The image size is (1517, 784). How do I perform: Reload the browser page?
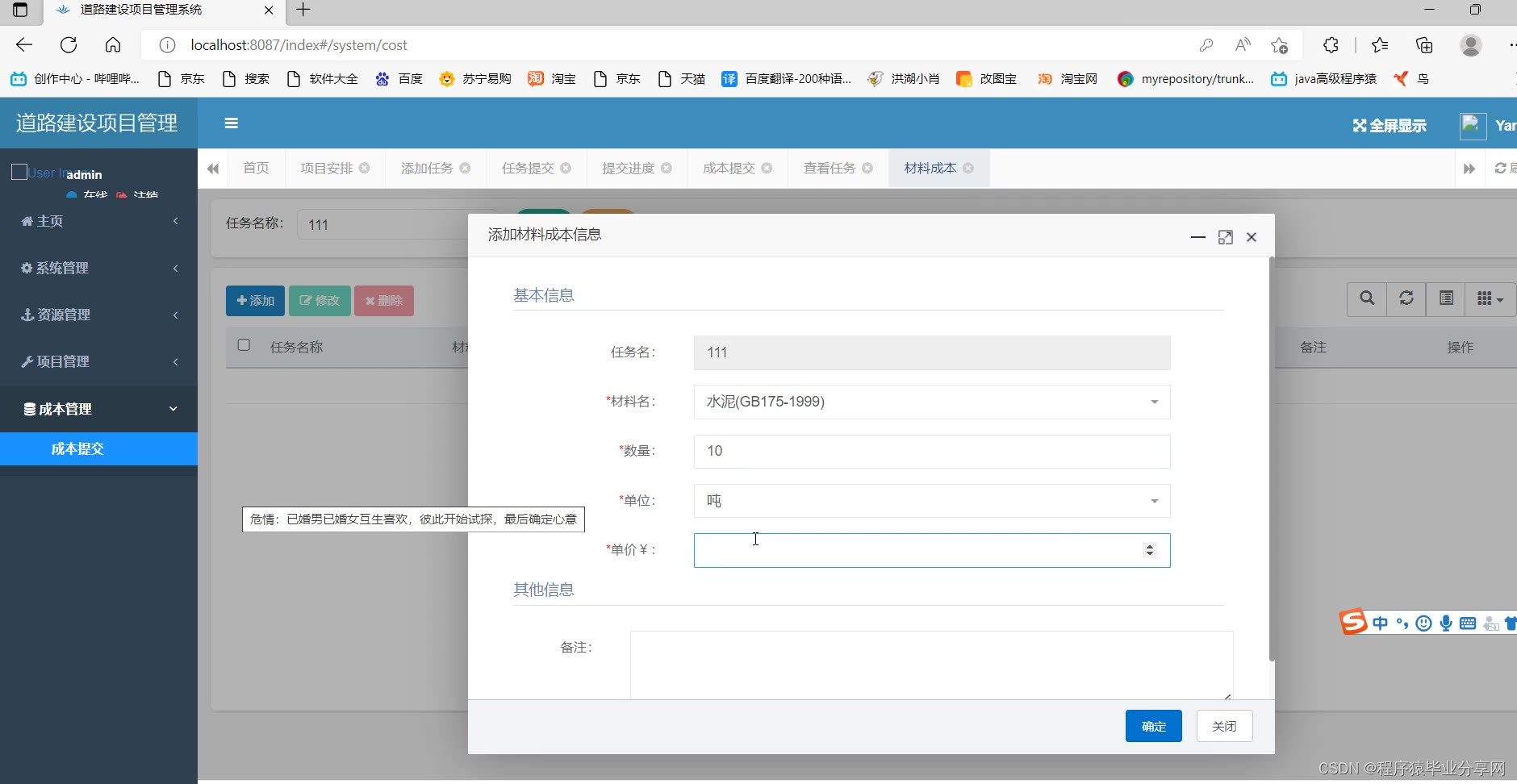(x=69, y=45)
